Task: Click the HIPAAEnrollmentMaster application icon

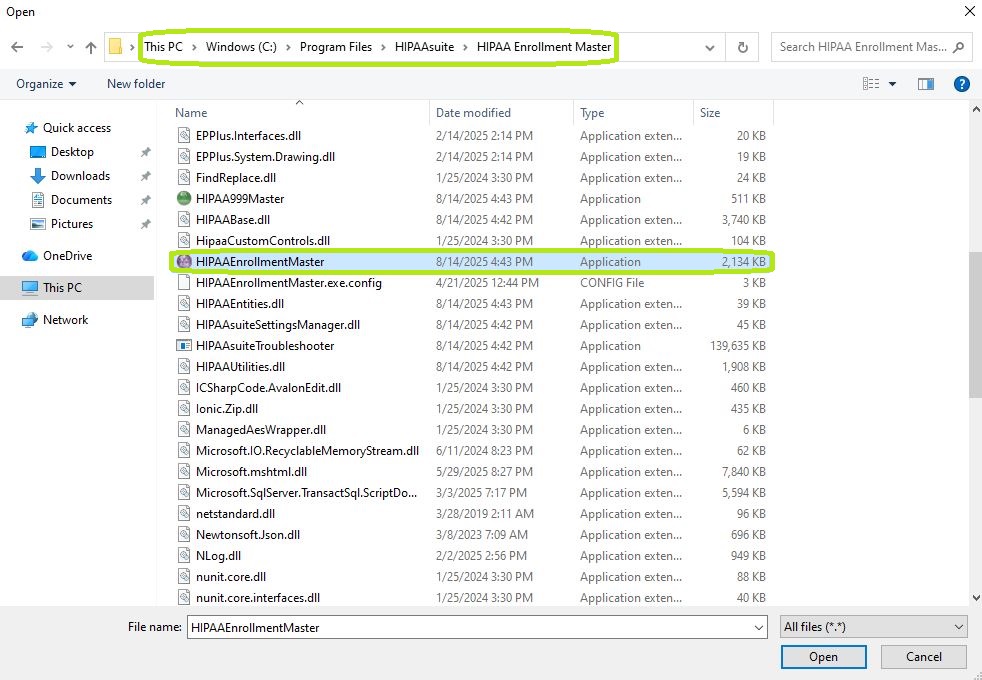Action: 183,262
